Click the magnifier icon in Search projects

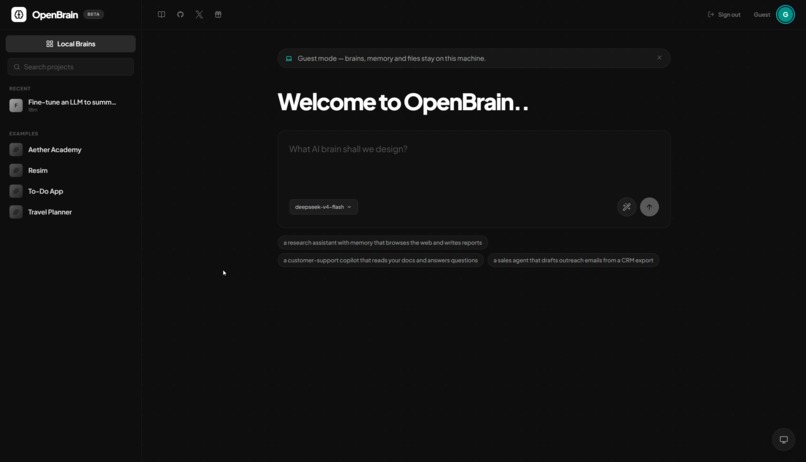17,67
